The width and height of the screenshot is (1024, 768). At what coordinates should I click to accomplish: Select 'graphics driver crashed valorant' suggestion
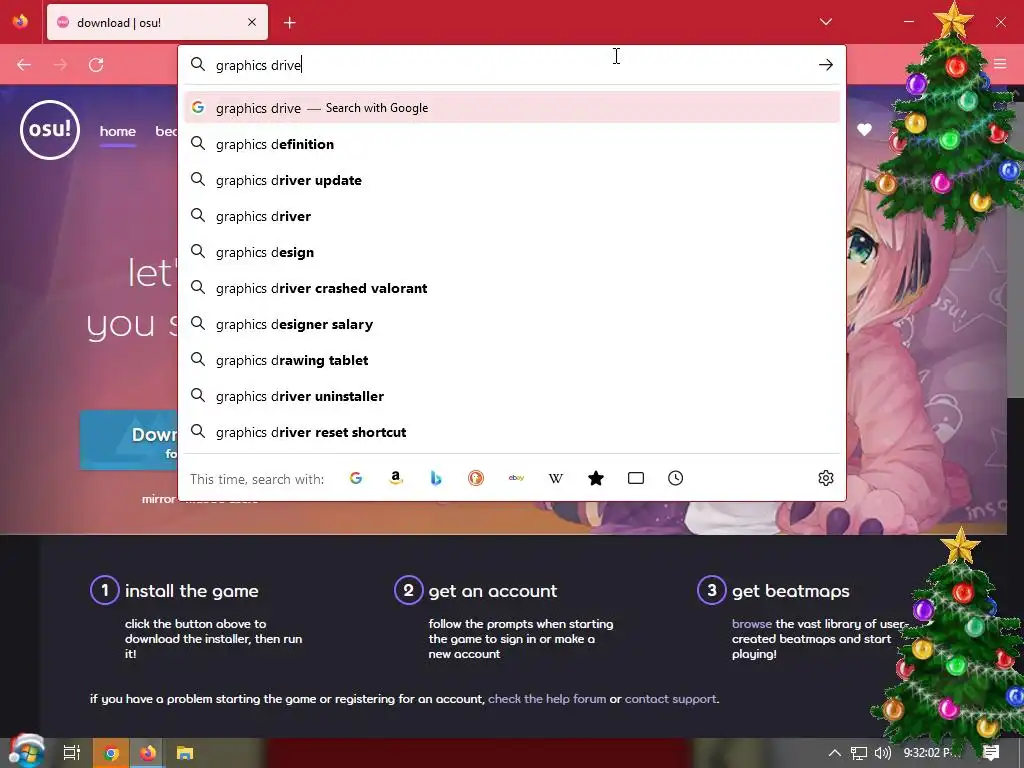coord(512,287)
